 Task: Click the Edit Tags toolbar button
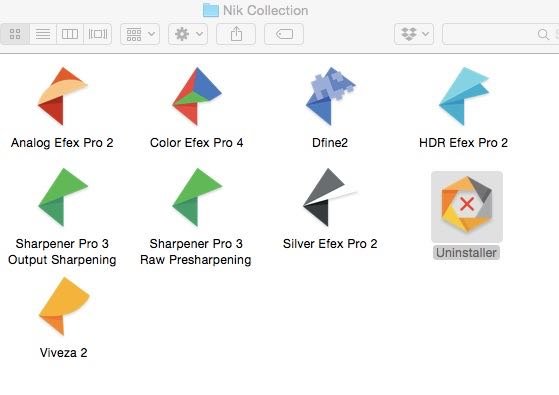point(284,34)
